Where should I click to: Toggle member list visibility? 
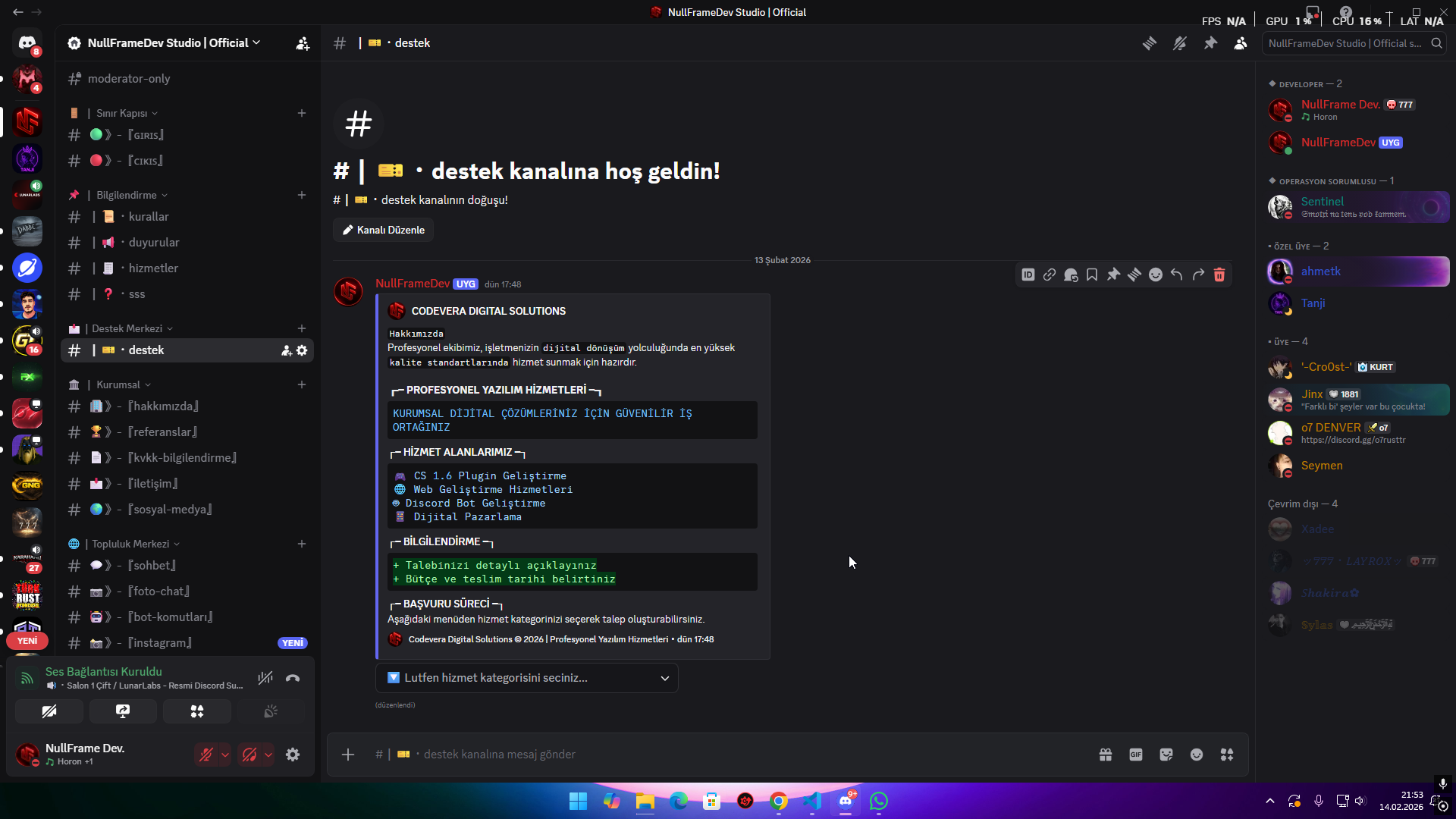pyautogui.click(x=1241, y=43)
